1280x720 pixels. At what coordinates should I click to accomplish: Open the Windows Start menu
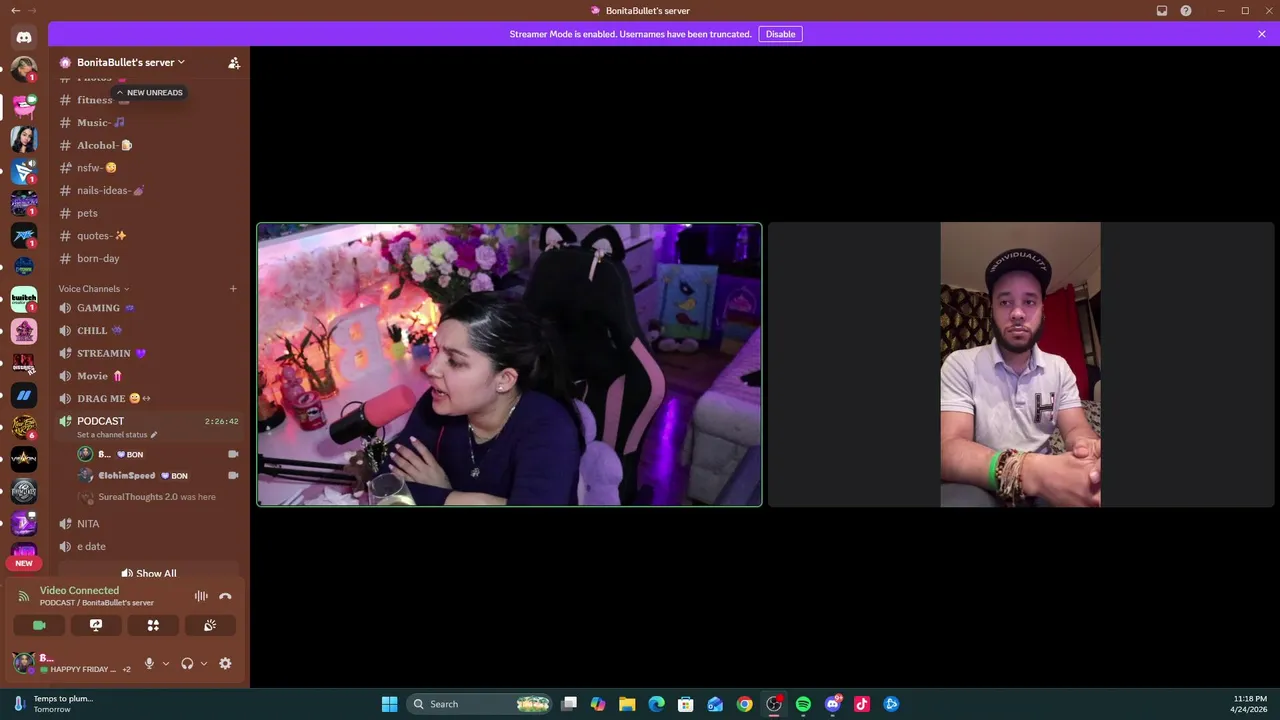coord(389,704)
